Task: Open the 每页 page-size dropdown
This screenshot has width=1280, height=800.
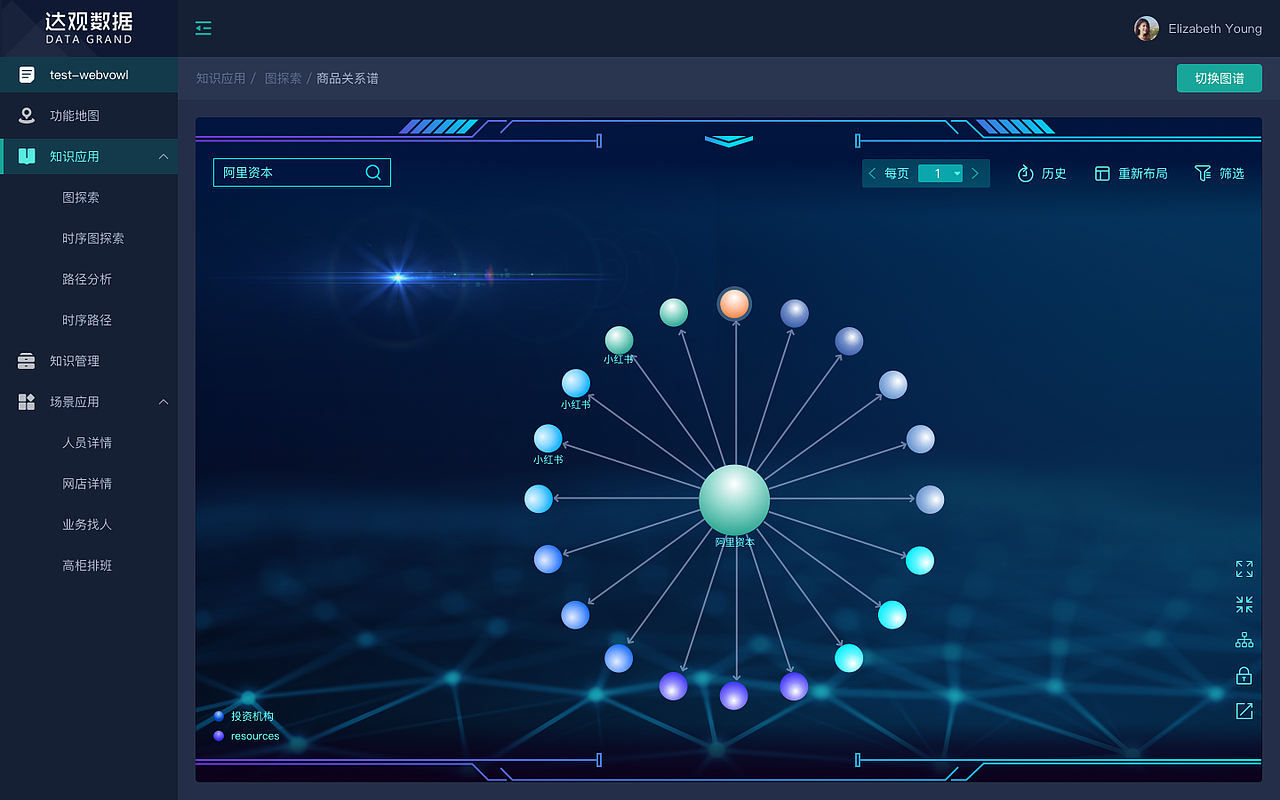Action: [940, 173]
